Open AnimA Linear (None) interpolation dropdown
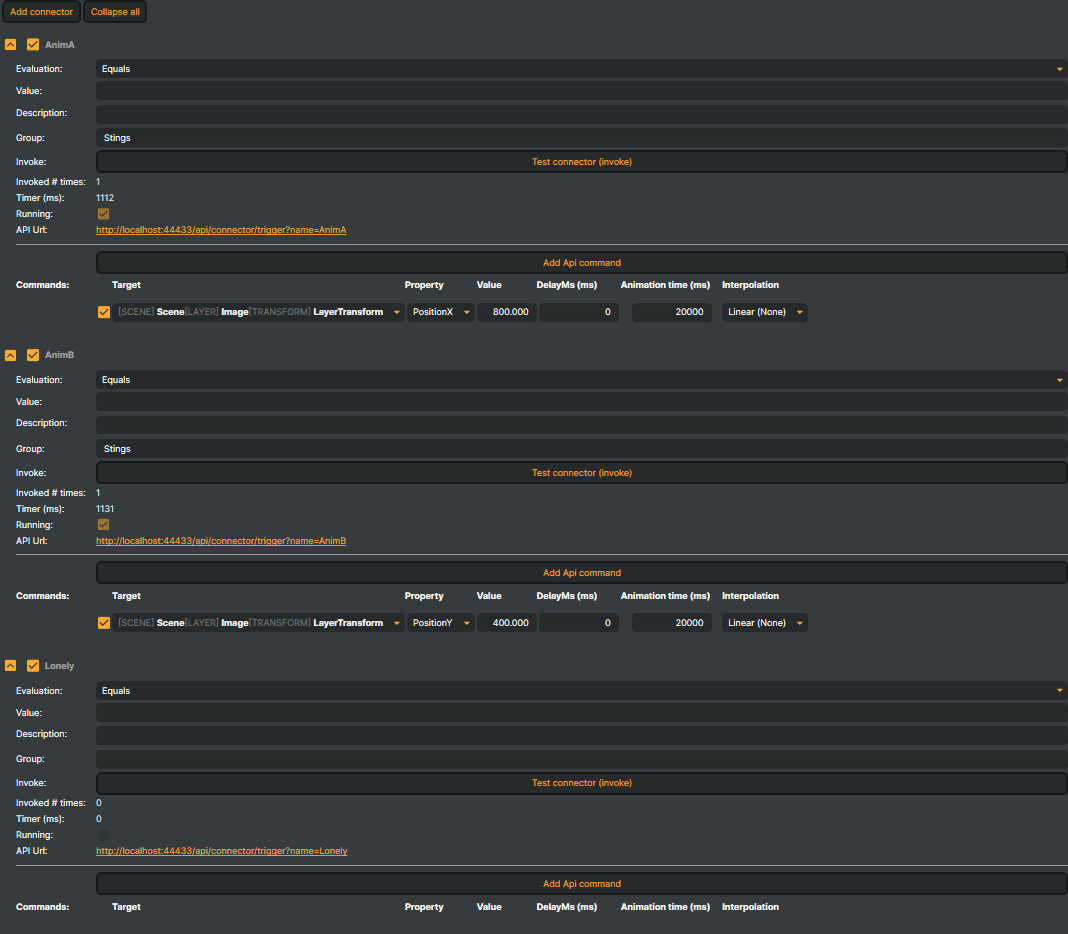The height and width of the screenshot is (934, 1068). 764,312
